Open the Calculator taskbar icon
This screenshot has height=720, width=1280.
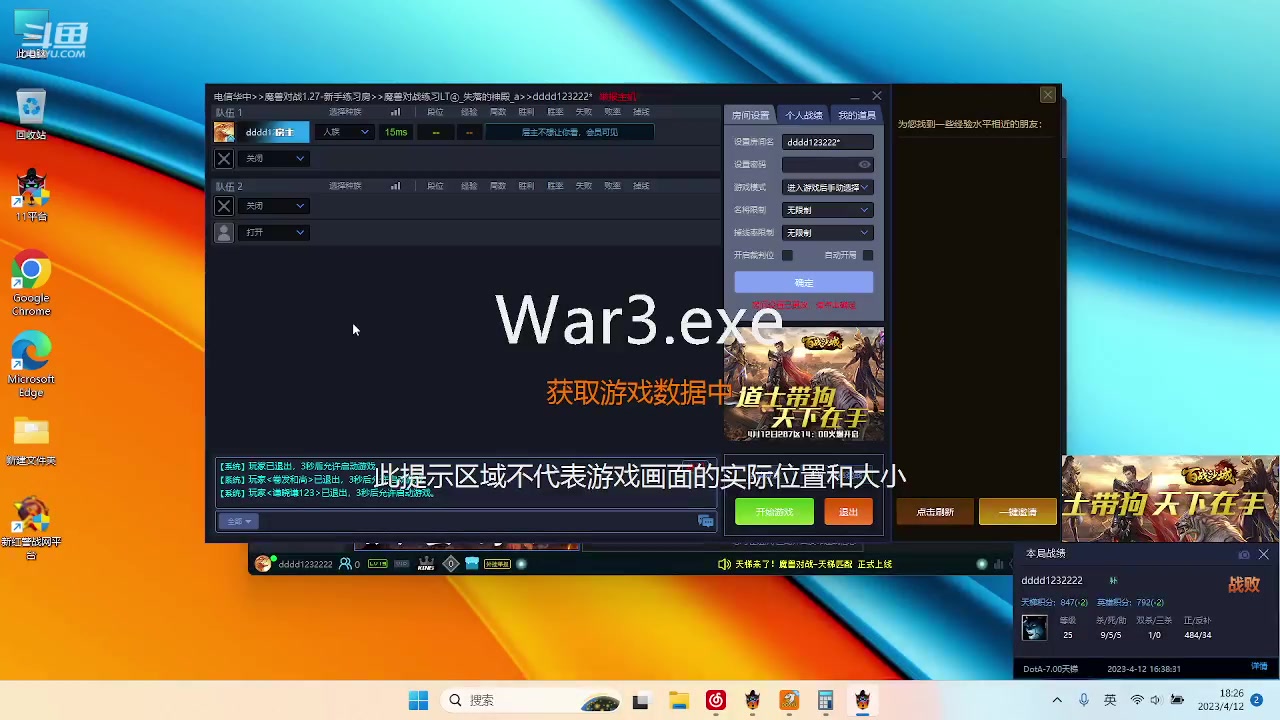825,700
